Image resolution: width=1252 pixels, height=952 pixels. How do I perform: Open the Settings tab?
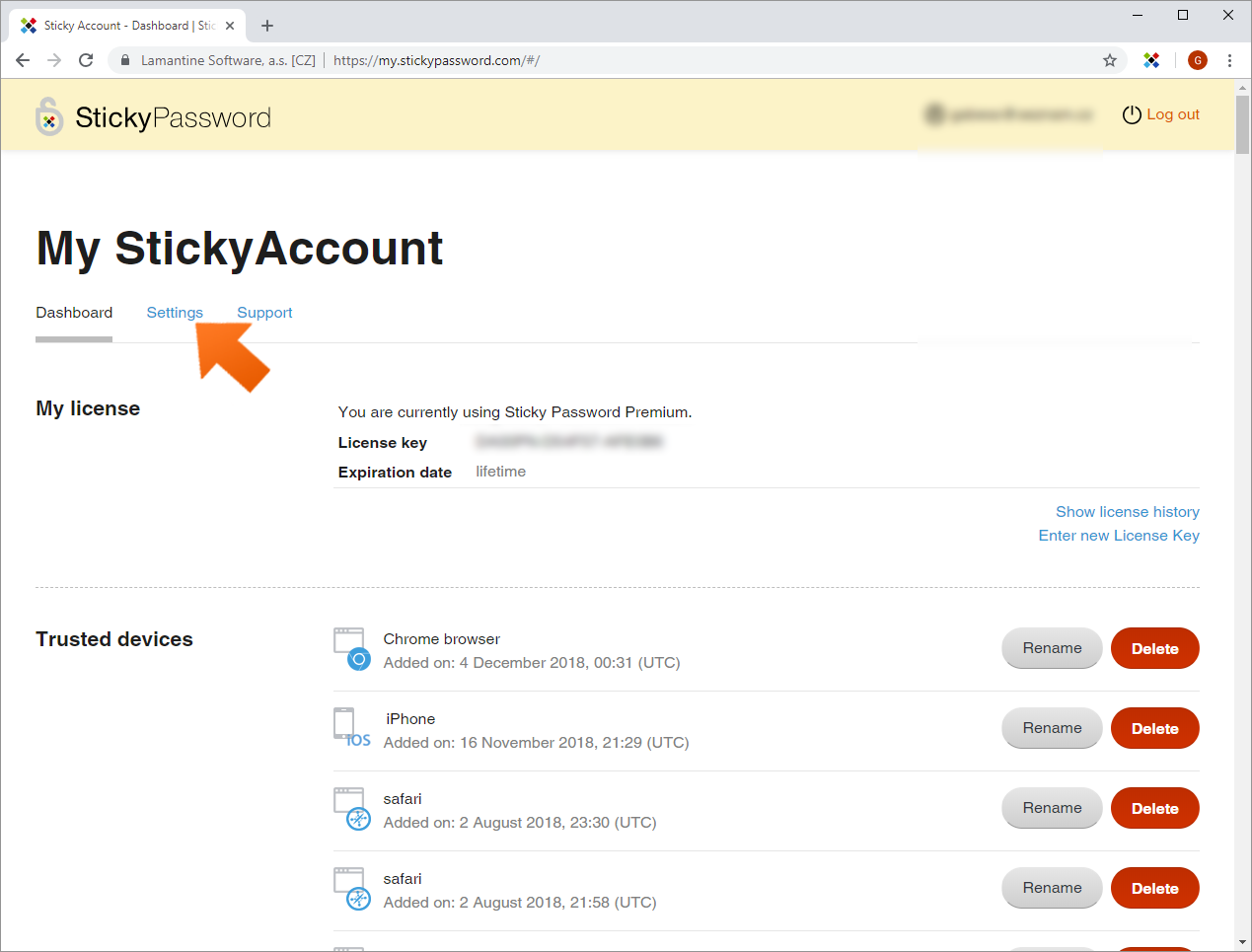point(175,313)
